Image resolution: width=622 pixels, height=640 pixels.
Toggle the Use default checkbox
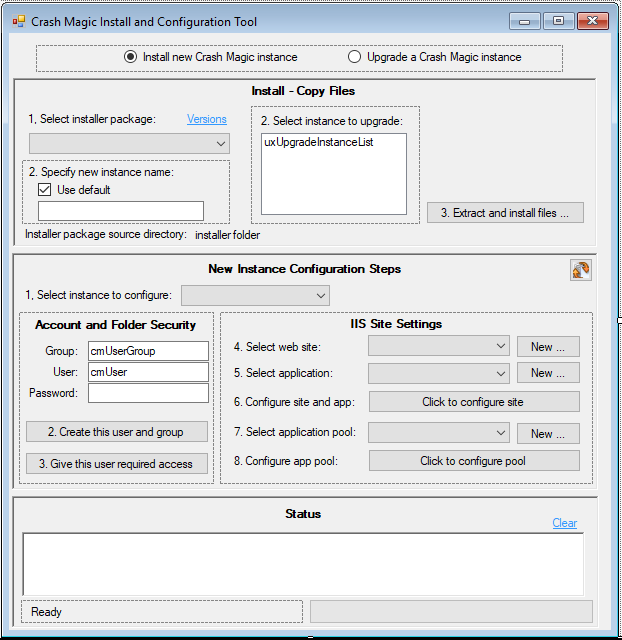click(45, 189)
